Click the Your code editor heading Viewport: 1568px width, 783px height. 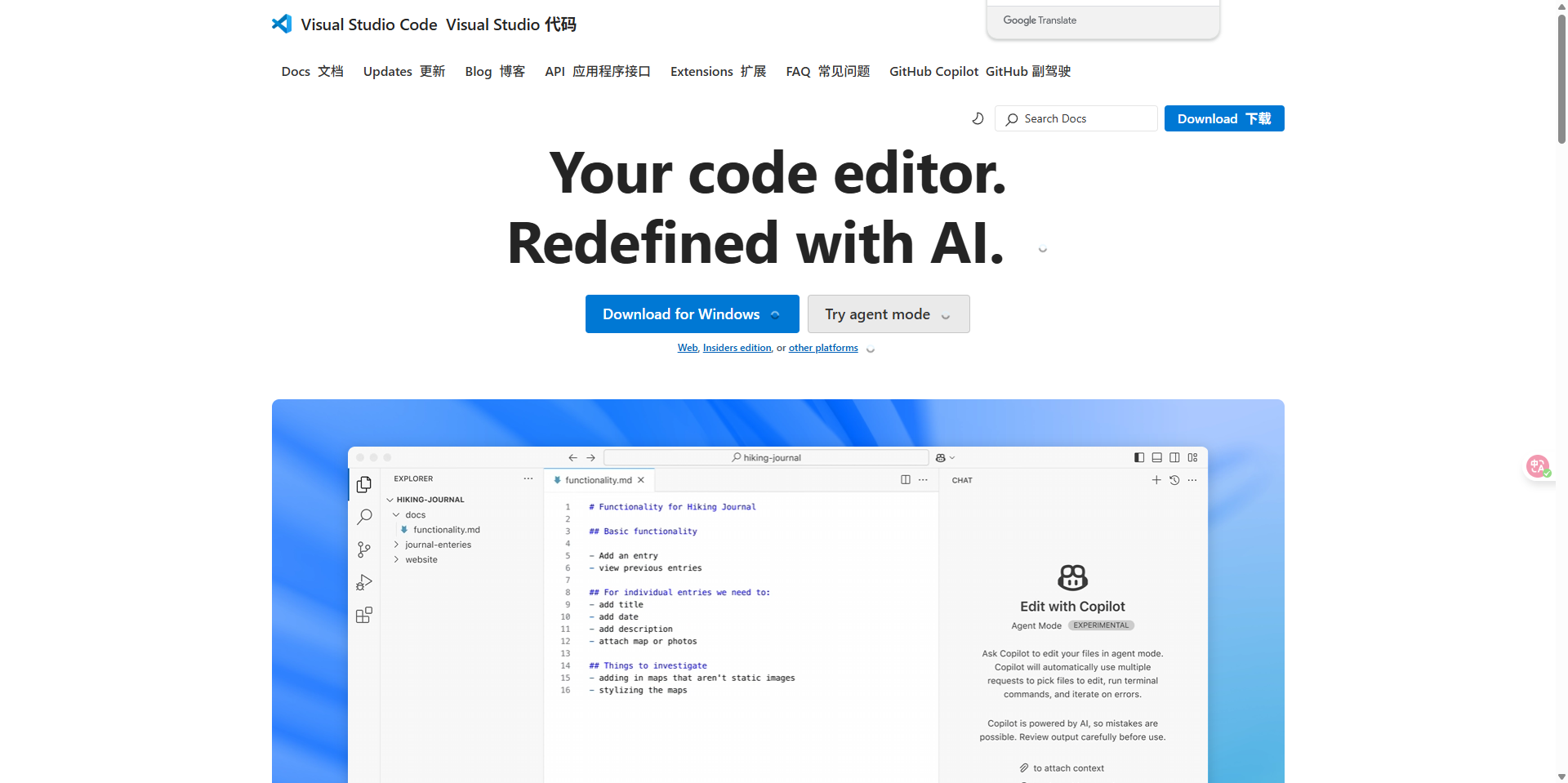pos(777,173)
